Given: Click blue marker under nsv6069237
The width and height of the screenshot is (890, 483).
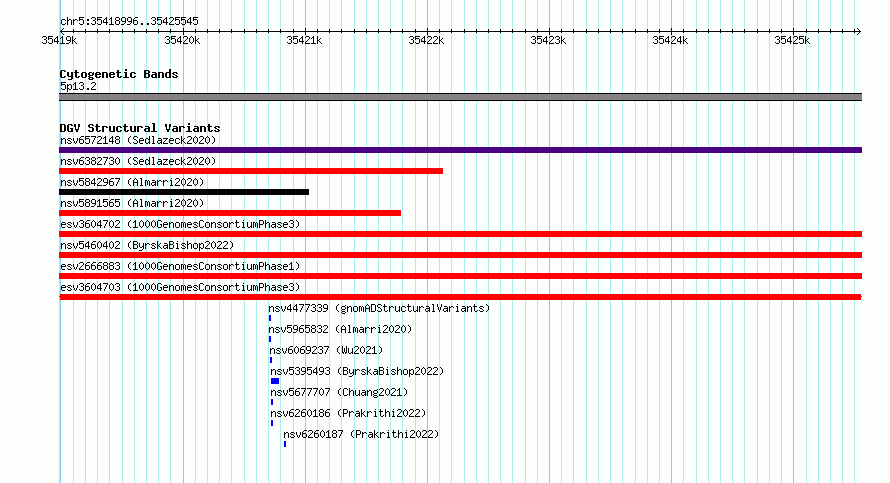Looking at the screenshot, I should pyautogui.click(x=271, y=360).
